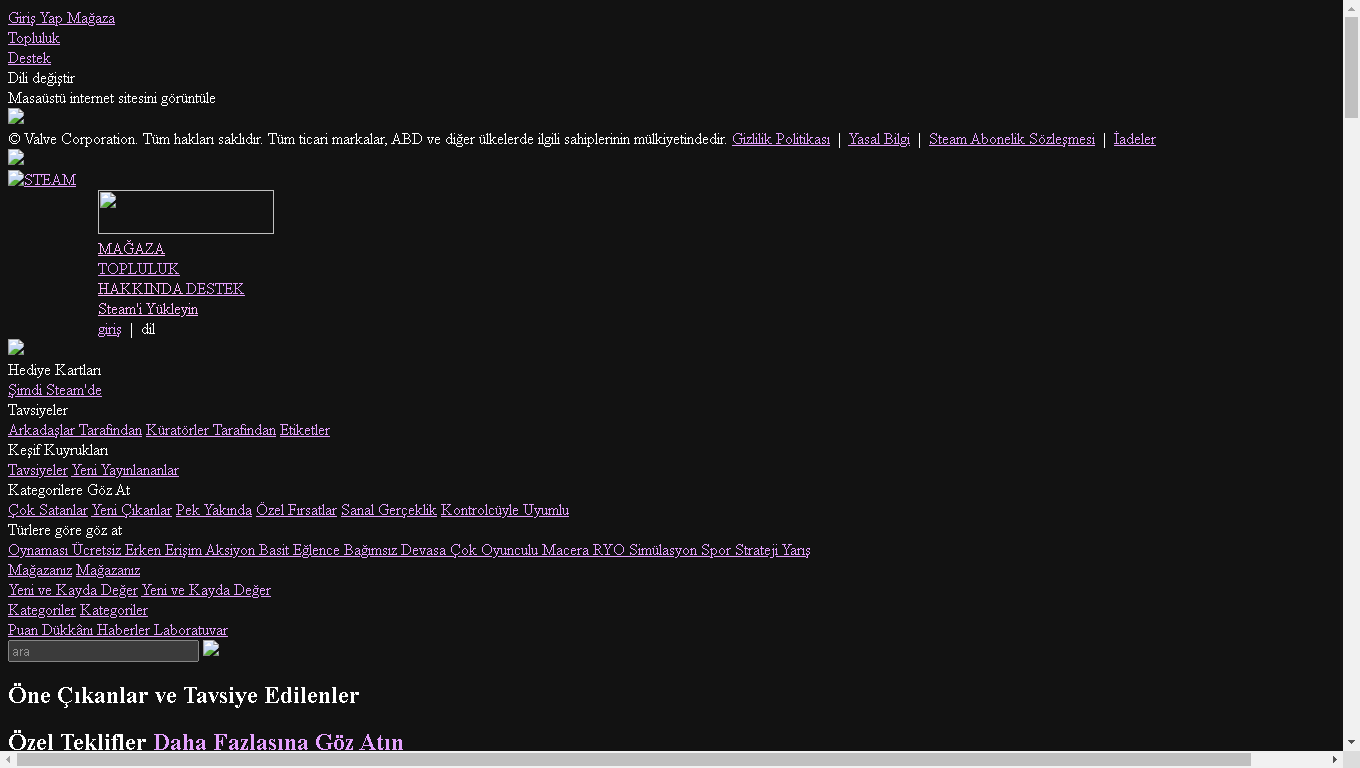Browse the Aksiyon genre

230,550
